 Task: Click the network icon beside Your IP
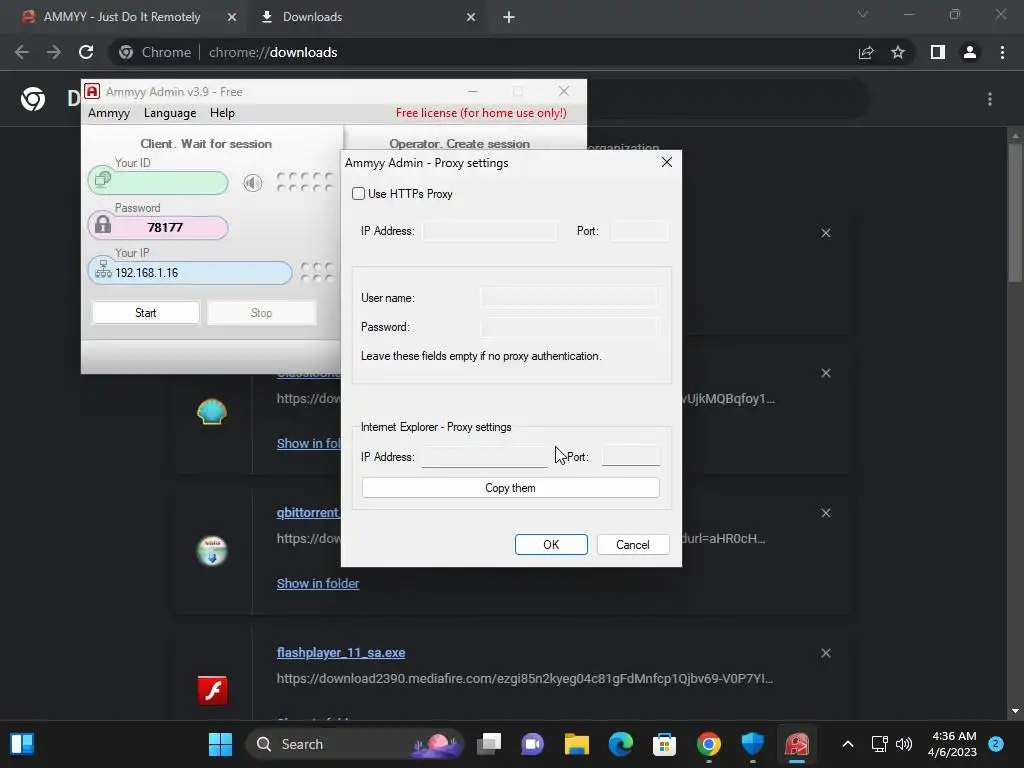click(x=103, y=269)
